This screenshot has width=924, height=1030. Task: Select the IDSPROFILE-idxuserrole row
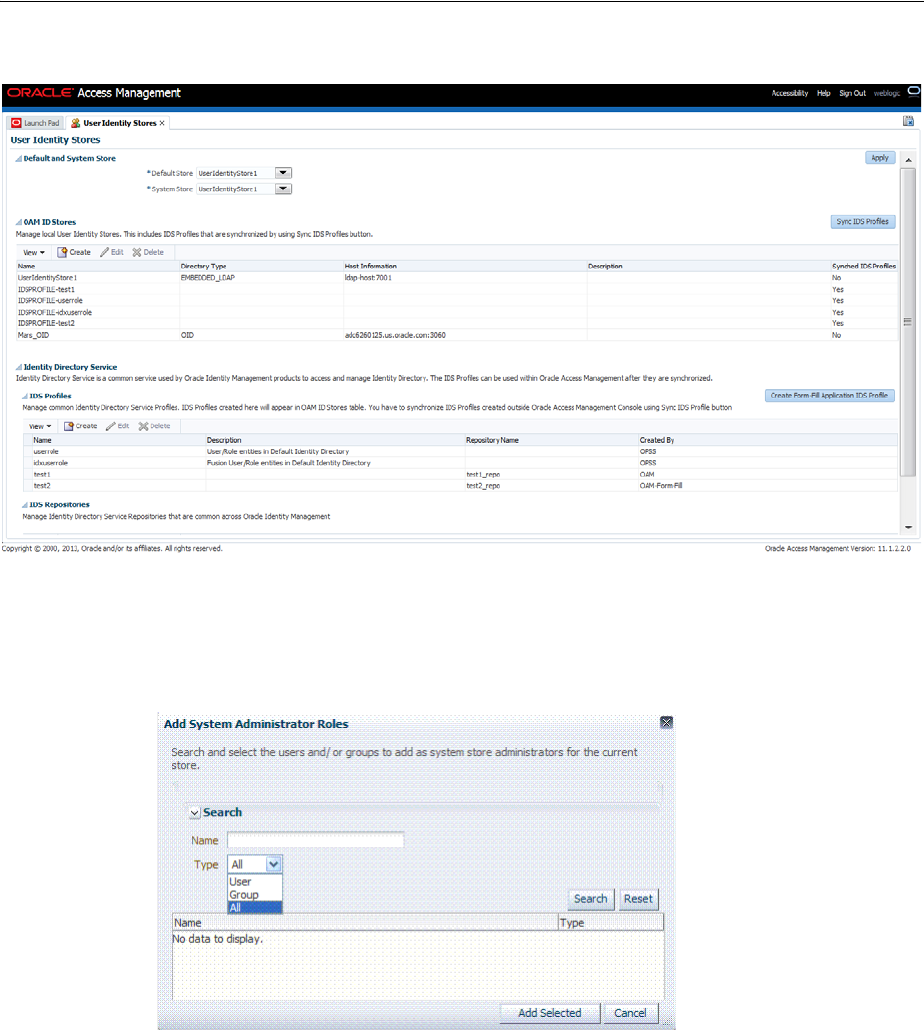(456, 313)
